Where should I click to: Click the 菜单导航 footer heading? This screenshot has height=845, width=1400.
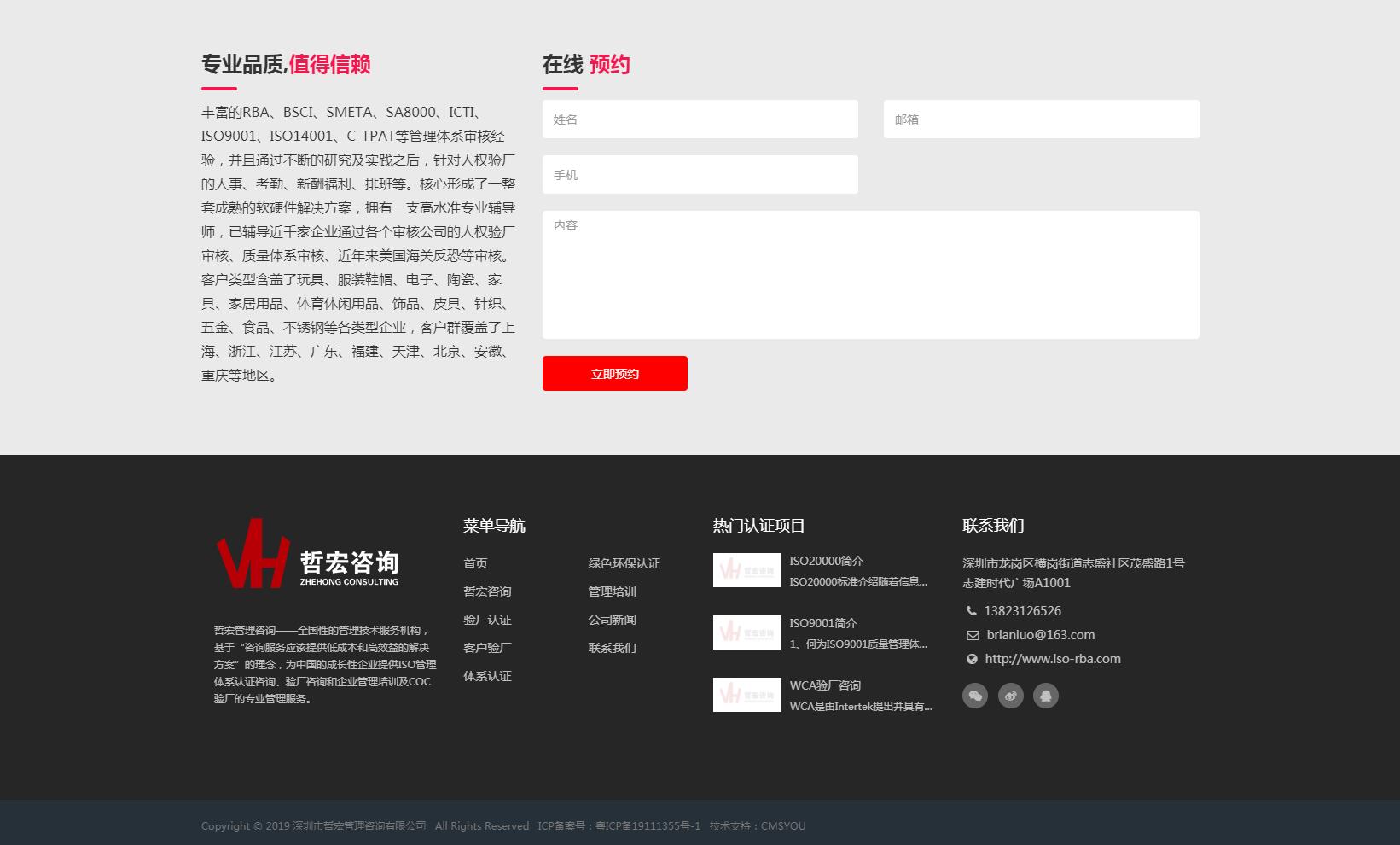[x=494, y=526]
